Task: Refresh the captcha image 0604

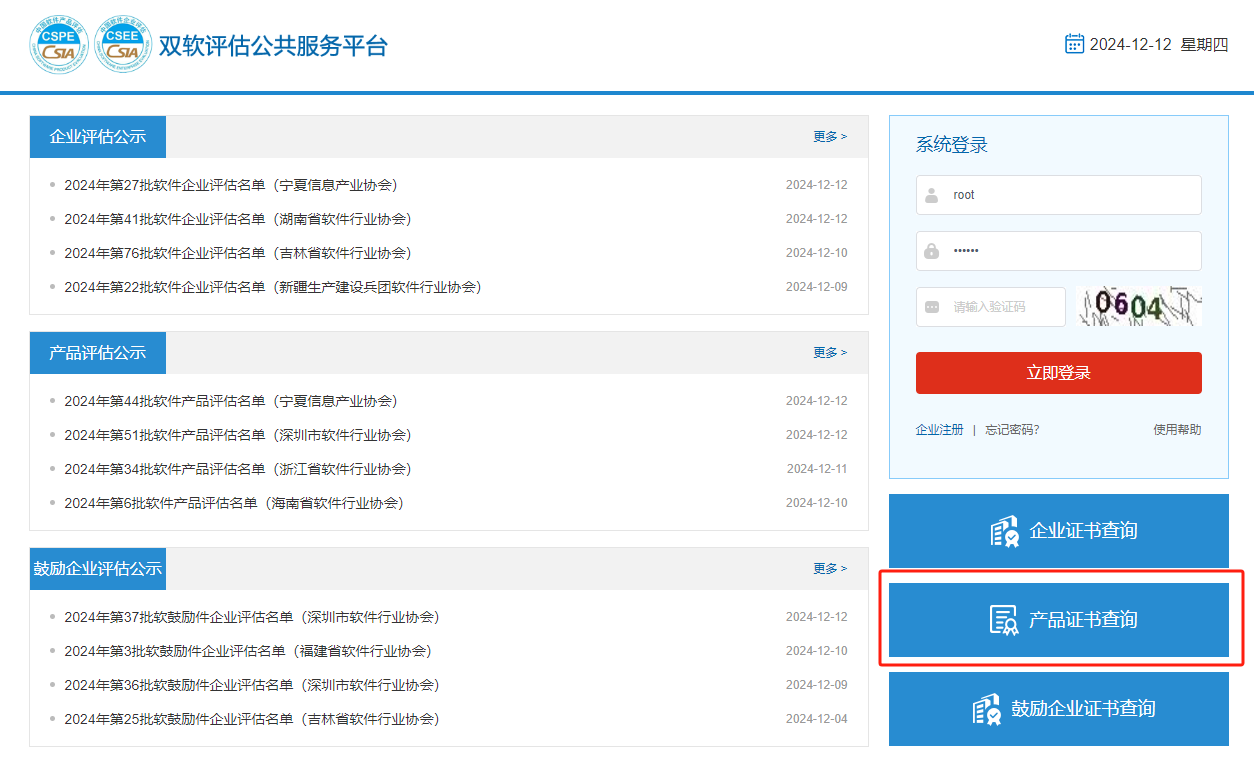Action: [1139, 307]
